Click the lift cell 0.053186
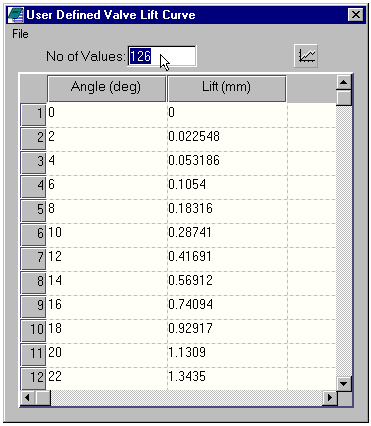 (x=227, y=162)
